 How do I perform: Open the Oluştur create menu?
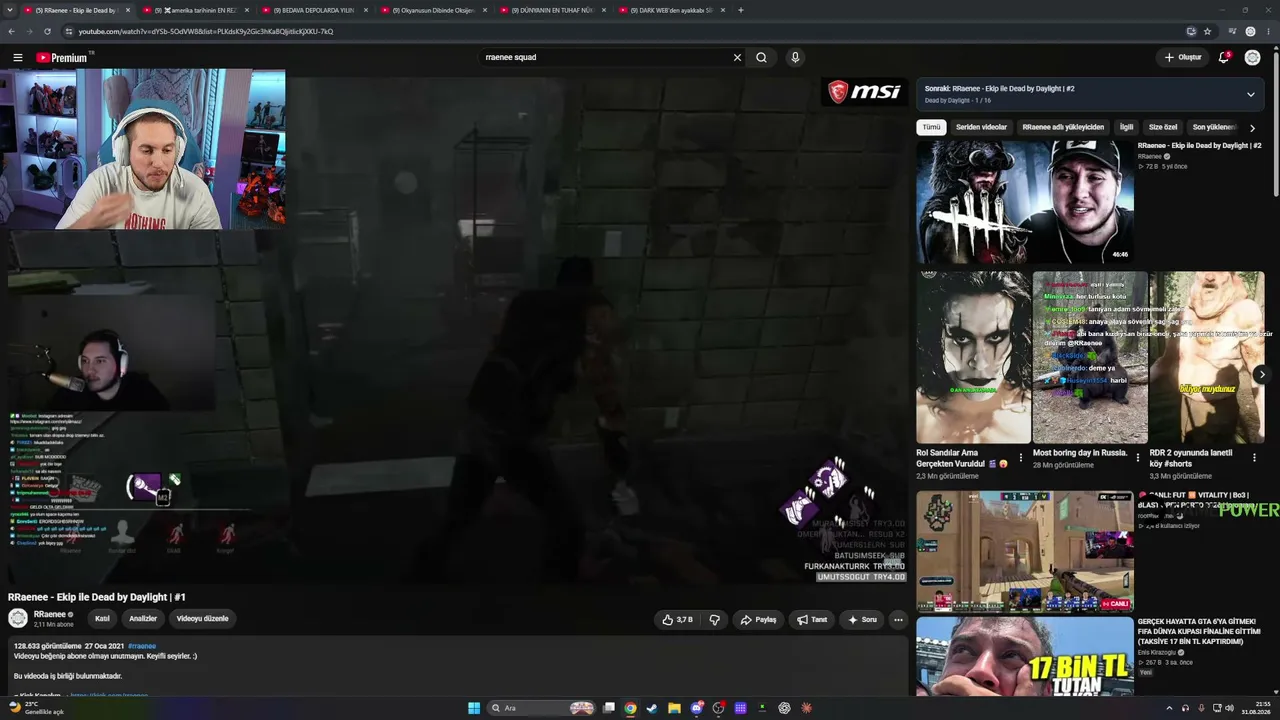pyautogui.click(x=1183, y=58)
